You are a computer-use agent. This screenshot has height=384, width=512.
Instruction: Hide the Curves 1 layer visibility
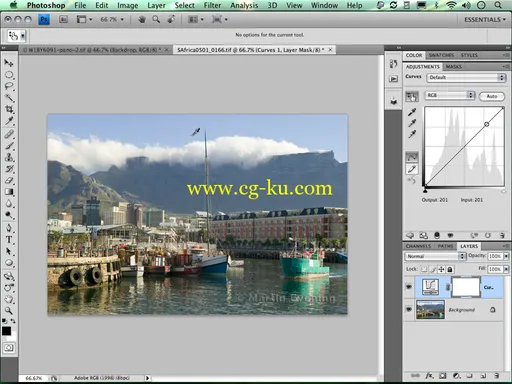(409, 287)
